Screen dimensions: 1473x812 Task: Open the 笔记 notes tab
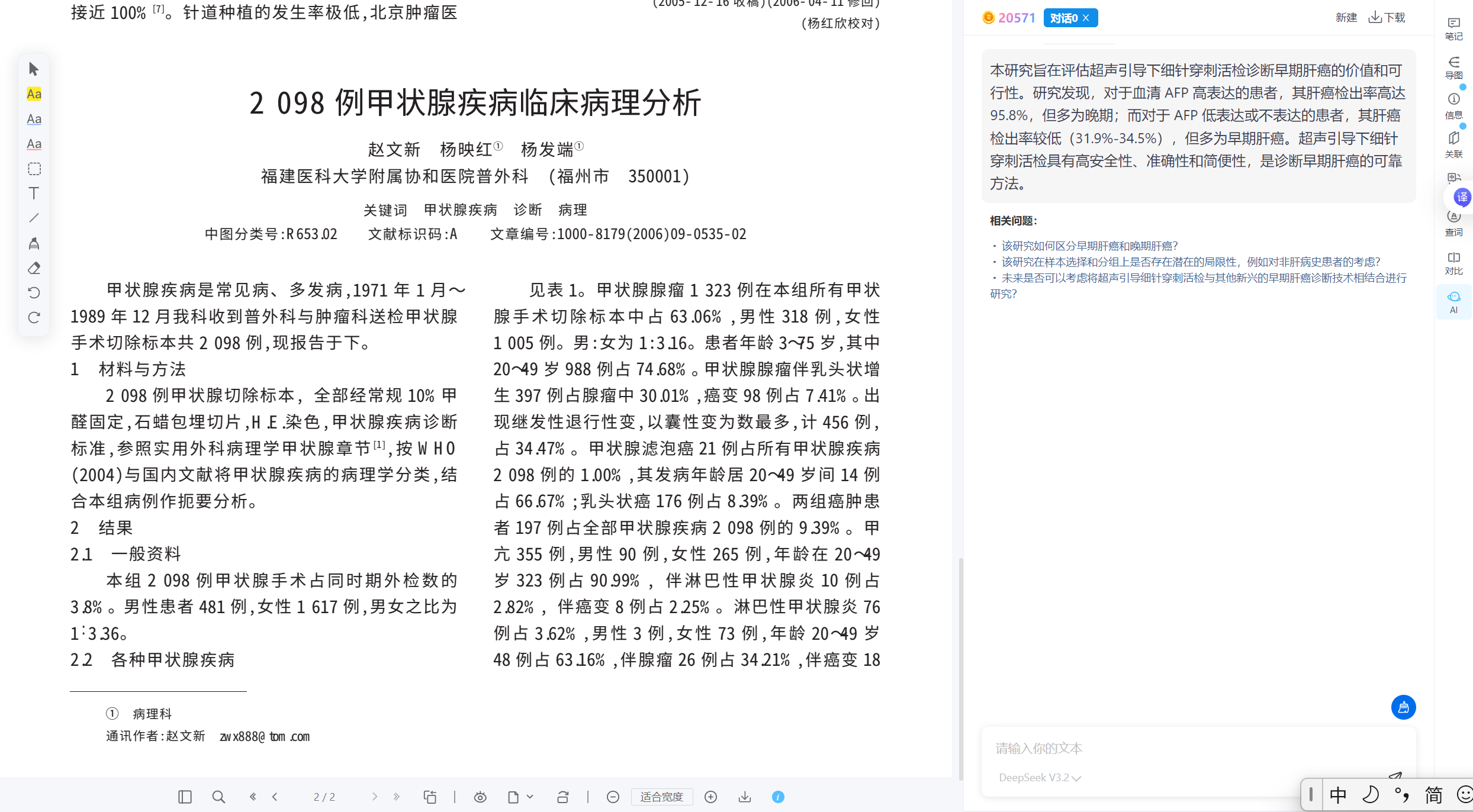pos(1453,28)
